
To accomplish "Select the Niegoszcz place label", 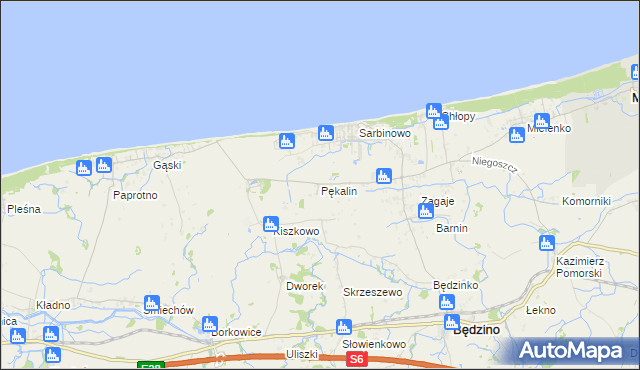I will pyautogui.click(x=495, y=164).
